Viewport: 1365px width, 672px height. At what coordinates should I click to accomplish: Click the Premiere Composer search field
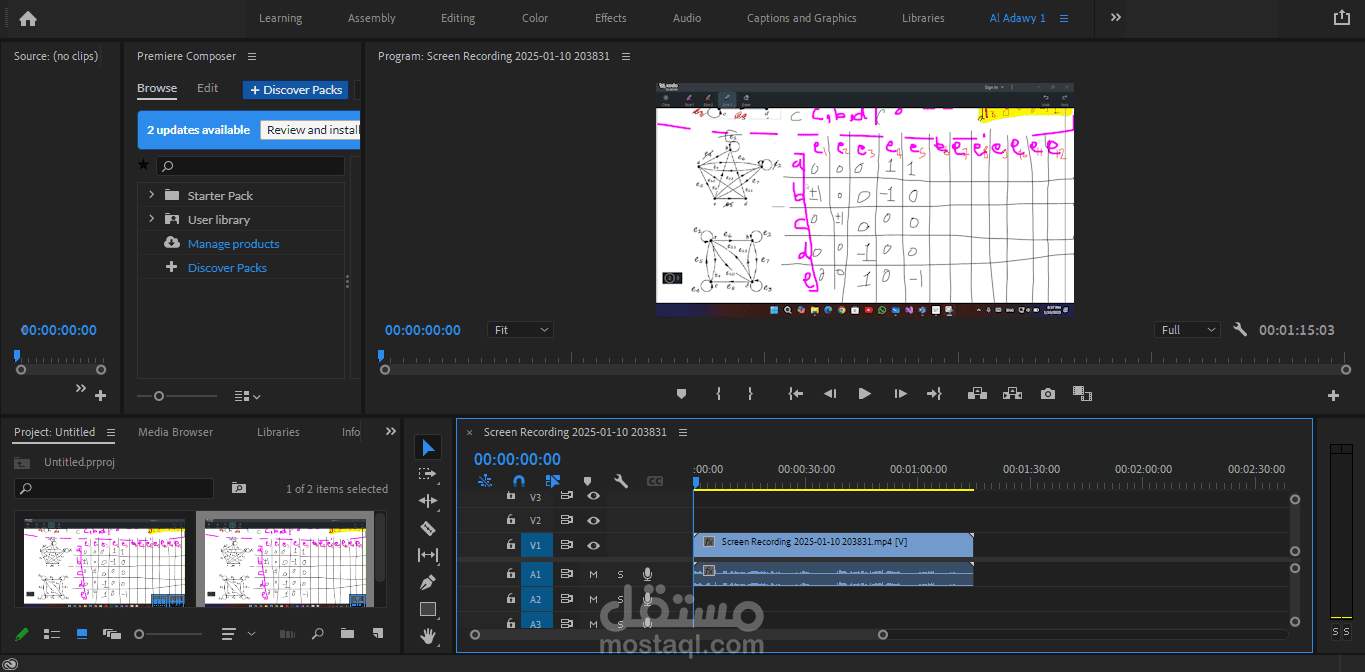coord(250,166)
